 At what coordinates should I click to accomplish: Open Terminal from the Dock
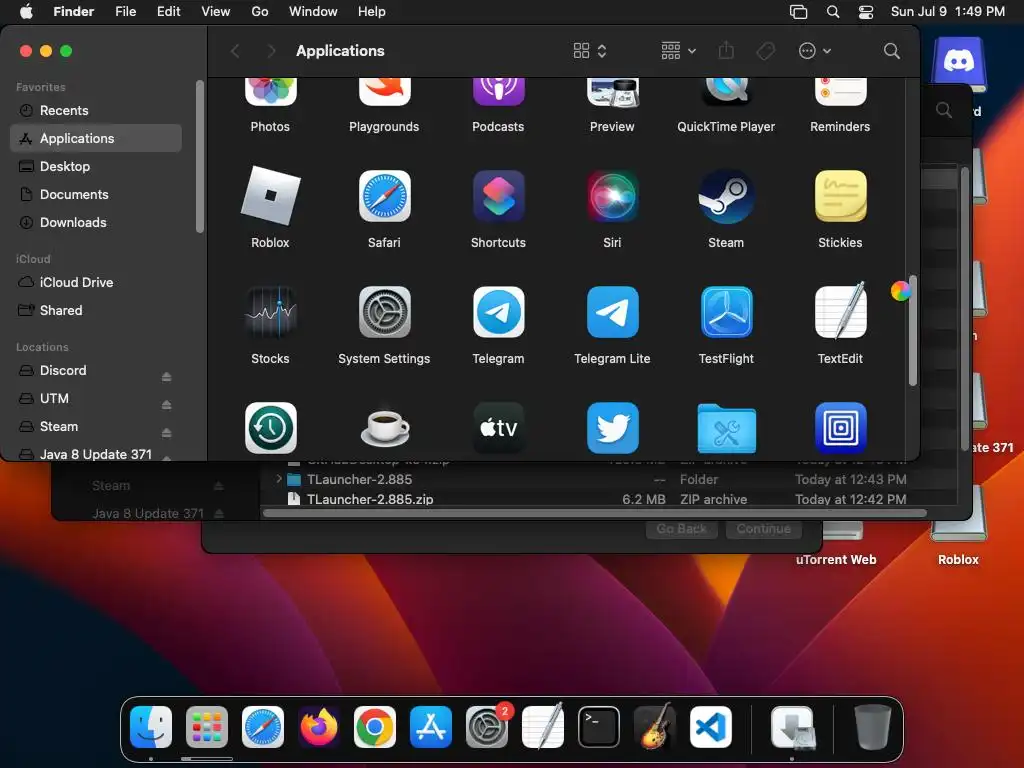[x=599, y=727]
